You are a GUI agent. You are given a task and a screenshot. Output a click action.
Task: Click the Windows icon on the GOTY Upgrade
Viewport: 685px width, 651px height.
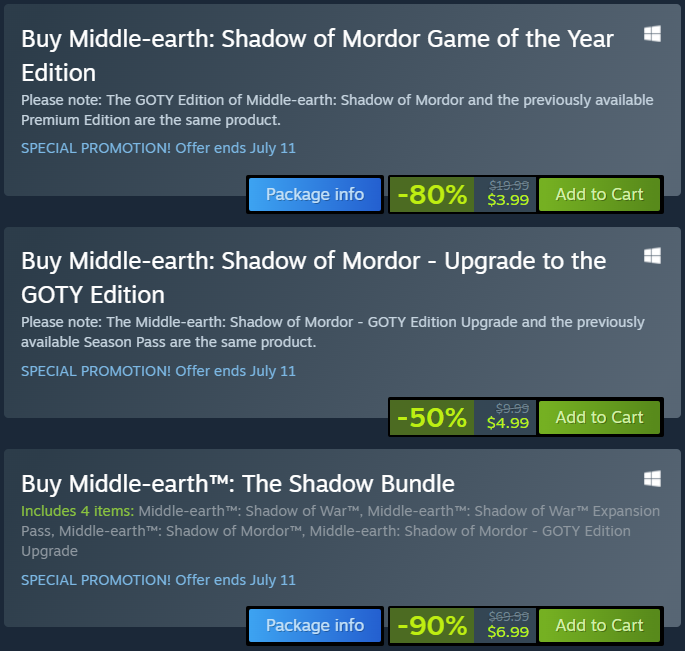652,257
